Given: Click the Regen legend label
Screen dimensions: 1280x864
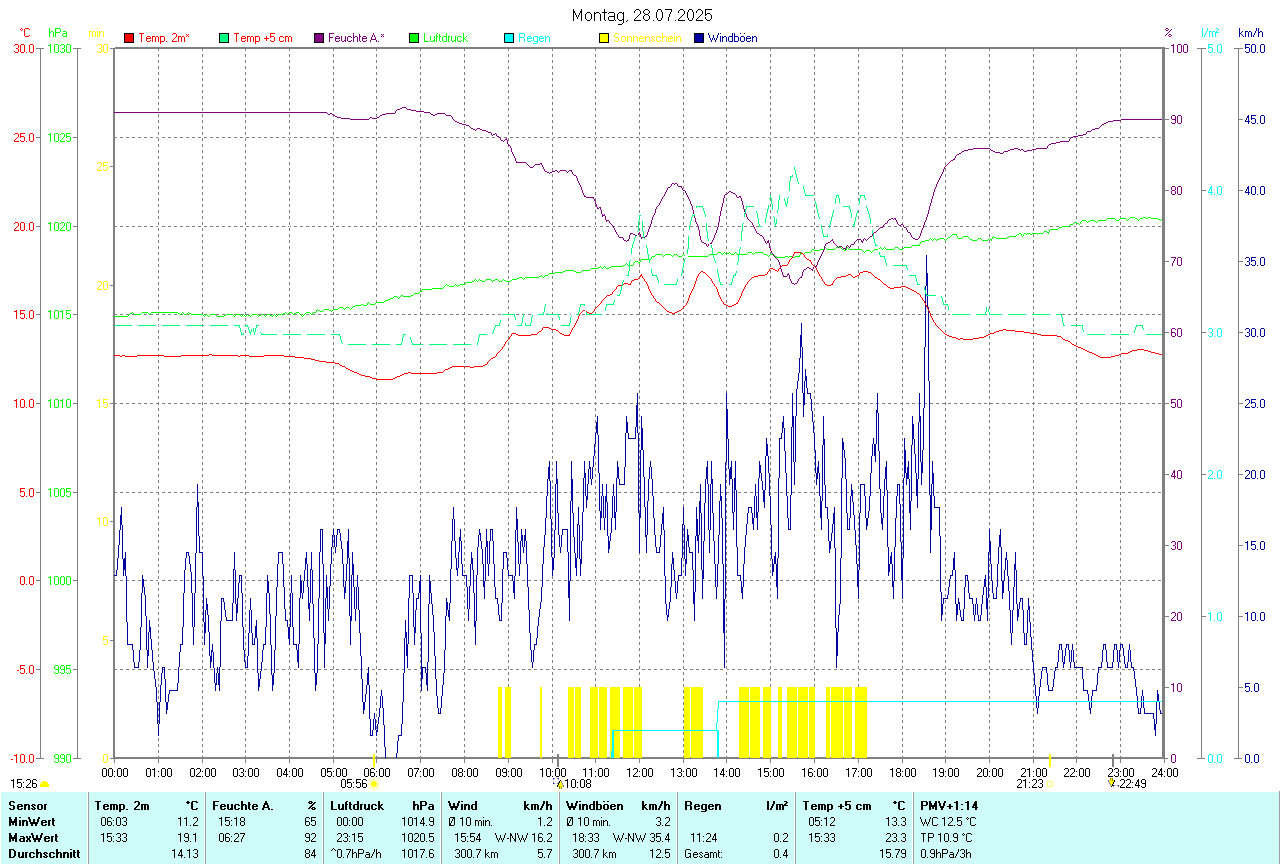Looking at the screenshot, I should click(533, 38).
